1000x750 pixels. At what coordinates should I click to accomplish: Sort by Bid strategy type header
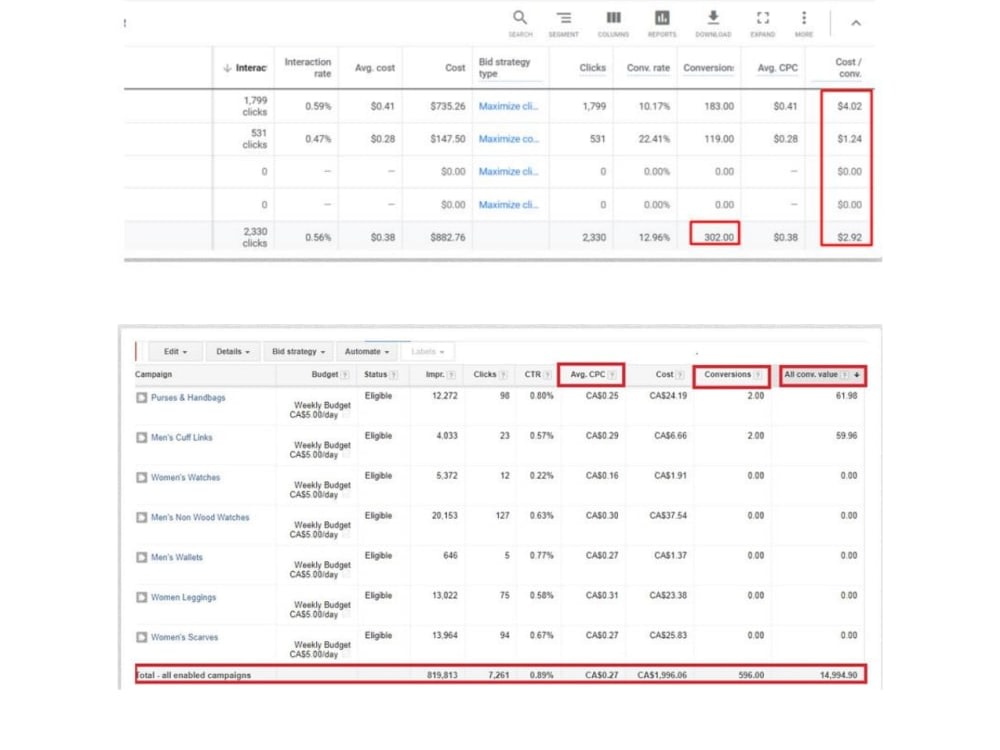click(504, 68)
